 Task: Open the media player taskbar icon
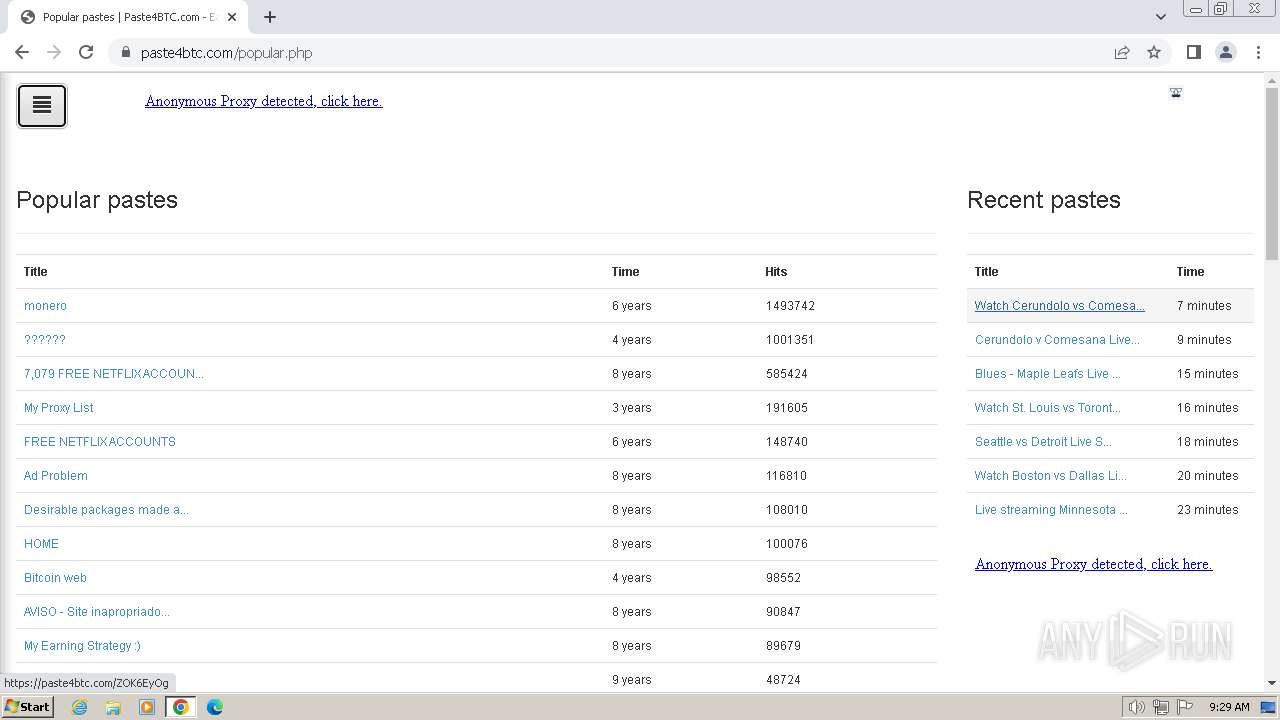147,707
